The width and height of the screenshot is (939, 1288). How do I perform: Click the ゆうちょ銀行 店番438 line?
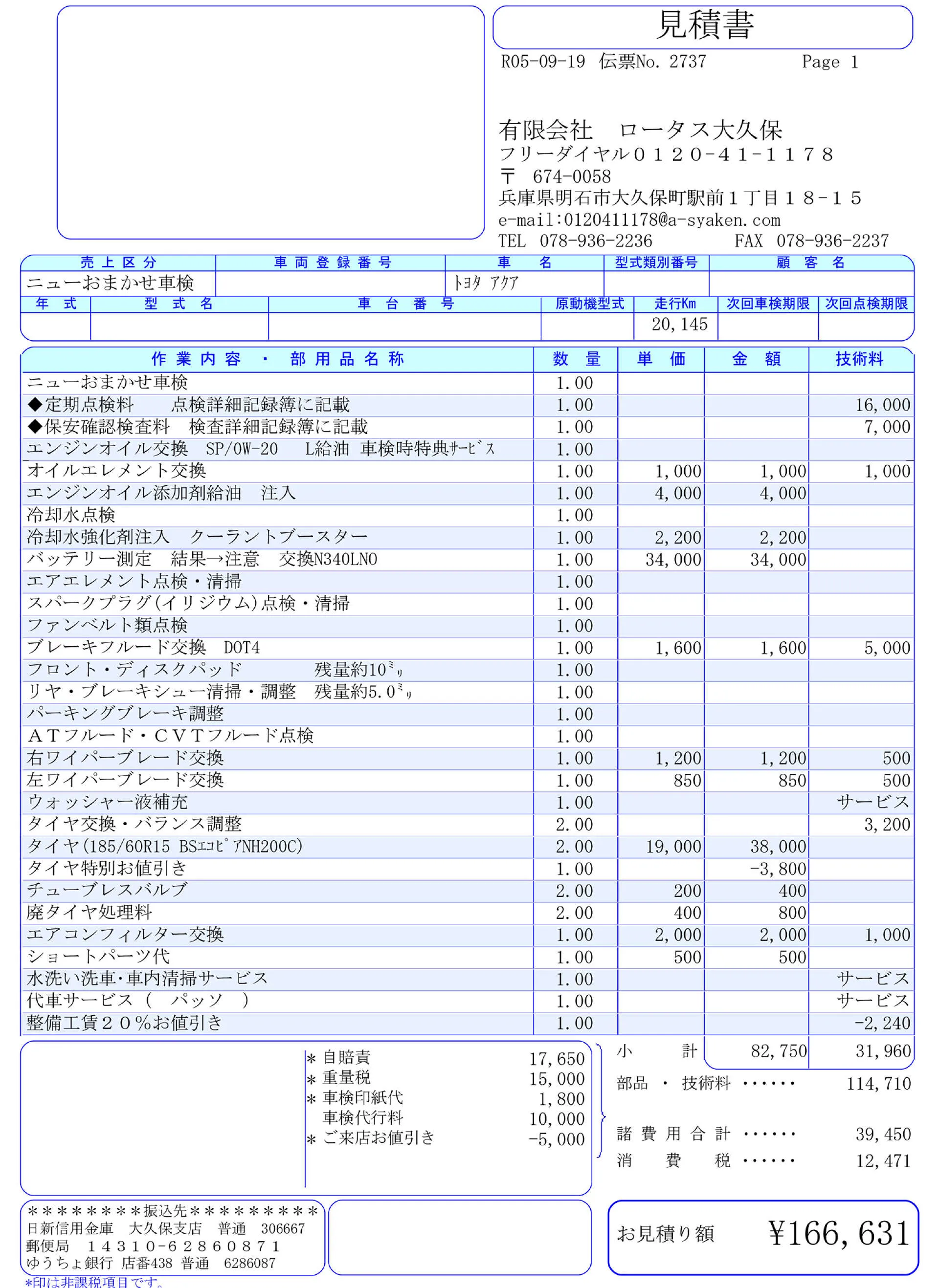tap(151, 1264)
